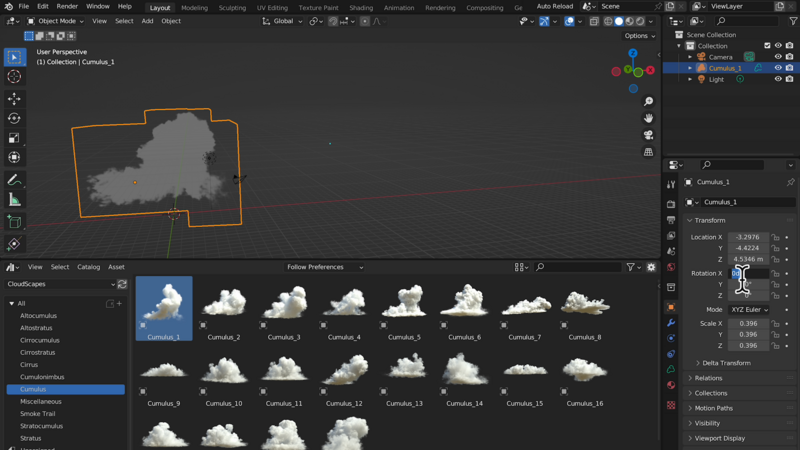Open the Tool properties tab
This screenshot has height=450, width=800.
(671, 185)
